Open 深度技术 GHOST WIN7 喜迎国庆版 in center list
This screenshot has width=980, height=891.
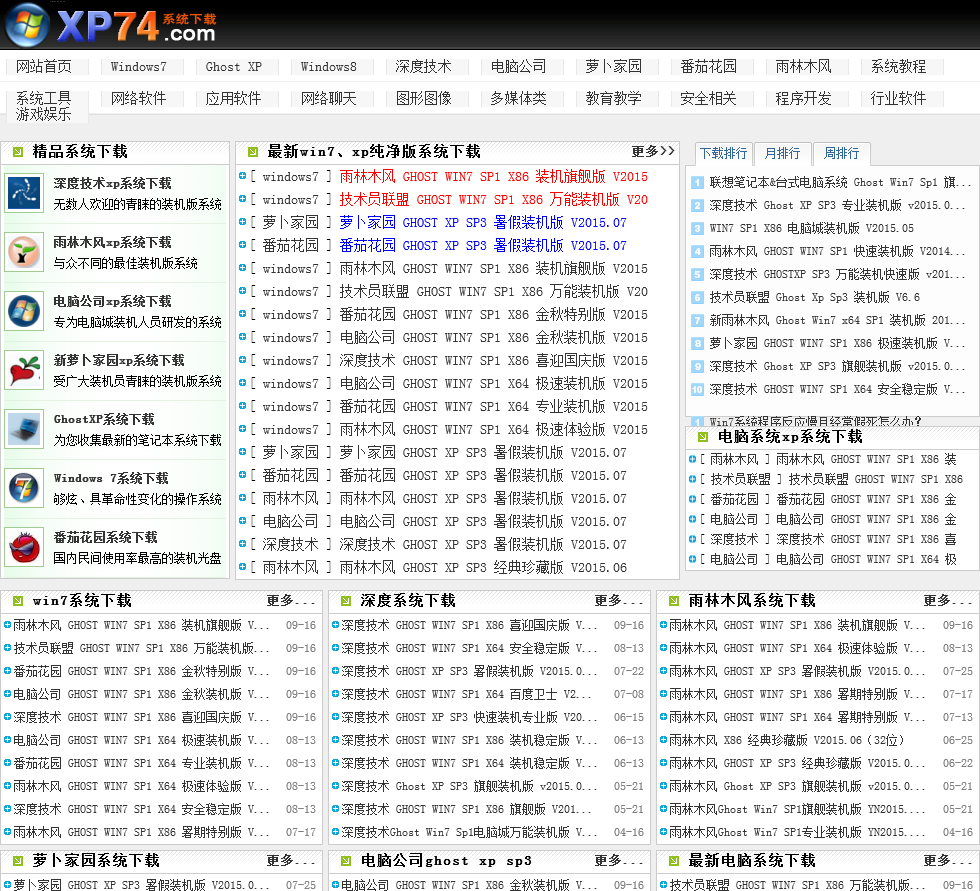coord(494,361)
